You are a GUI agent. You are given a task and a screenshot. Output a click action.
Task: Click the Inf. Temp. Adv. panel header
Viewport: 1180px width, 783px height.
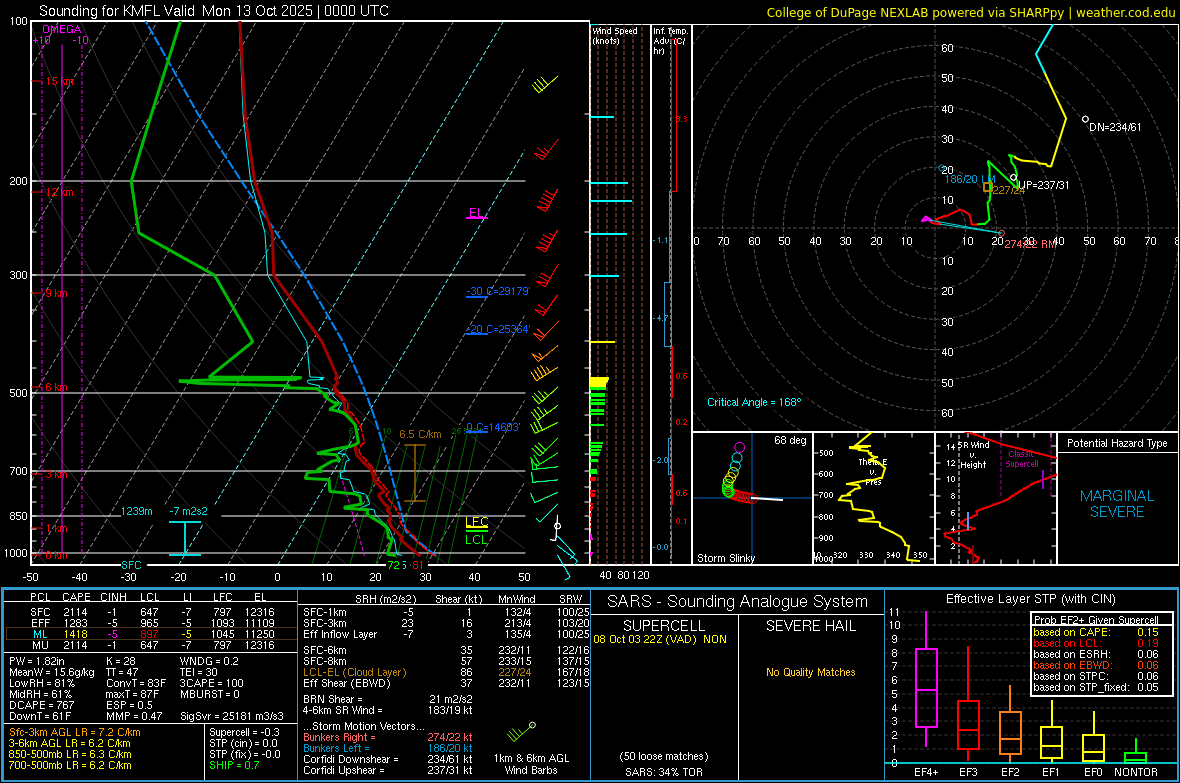(x=670, y=41)
